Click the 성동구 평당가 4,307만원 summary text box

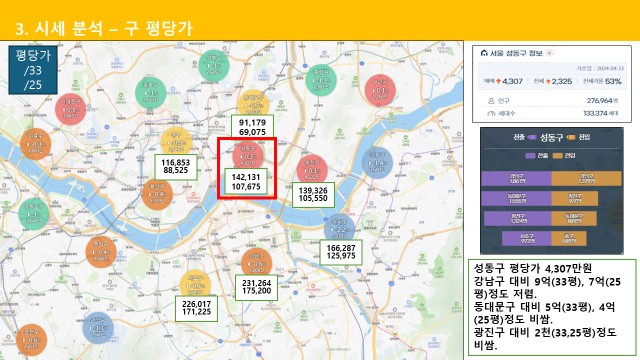552,307
